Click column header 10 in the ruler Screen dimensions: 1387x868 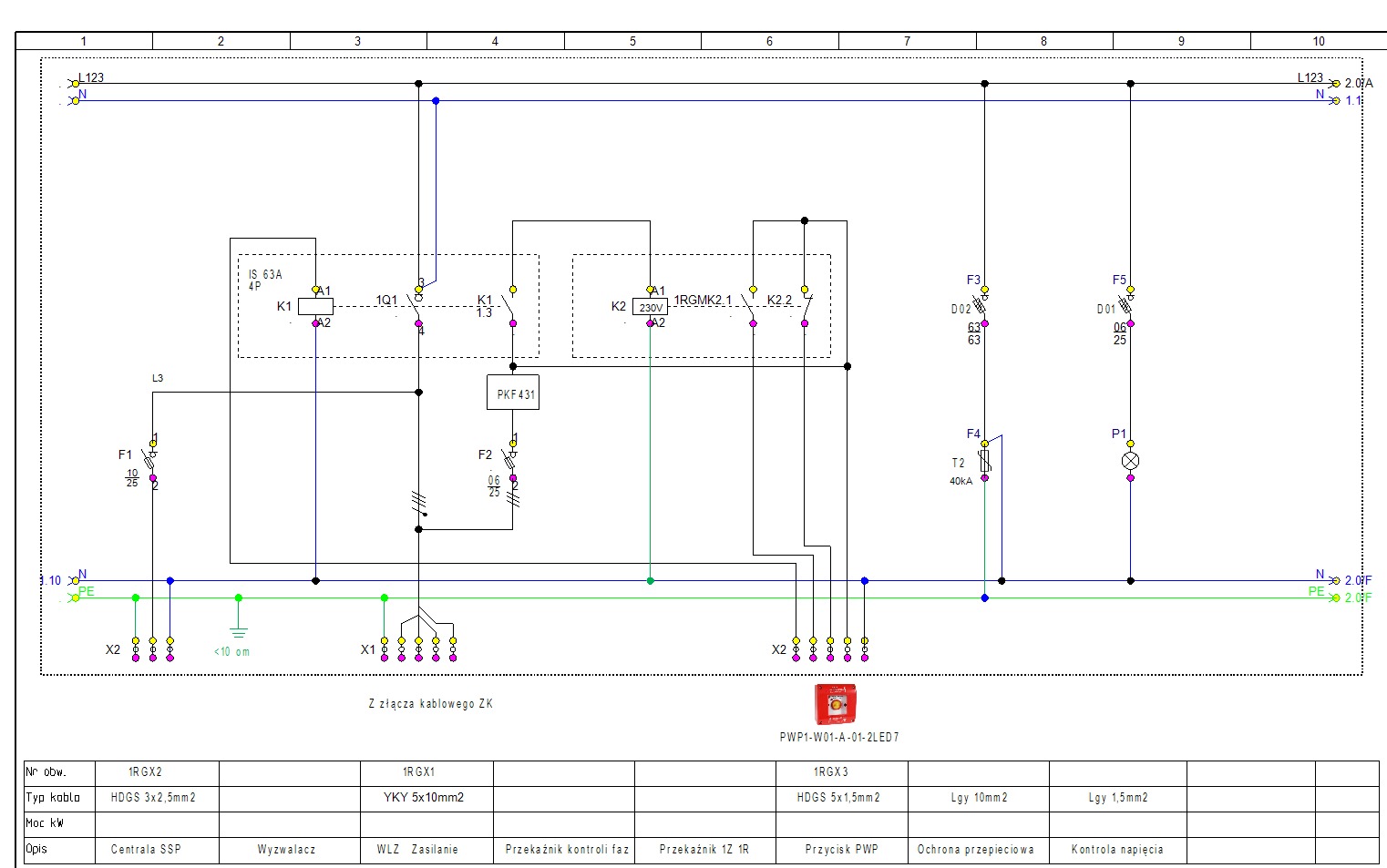click(x=1318, y=41)
